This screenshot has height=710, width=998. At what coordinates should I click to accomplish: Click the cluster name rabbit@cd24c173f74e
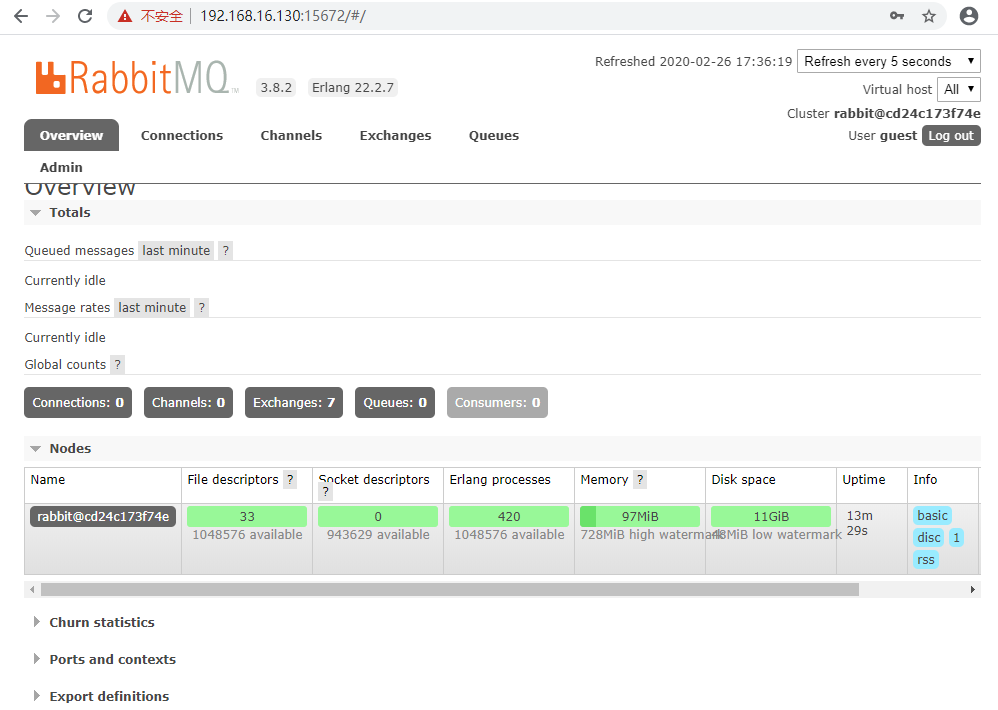coord(907,113)
